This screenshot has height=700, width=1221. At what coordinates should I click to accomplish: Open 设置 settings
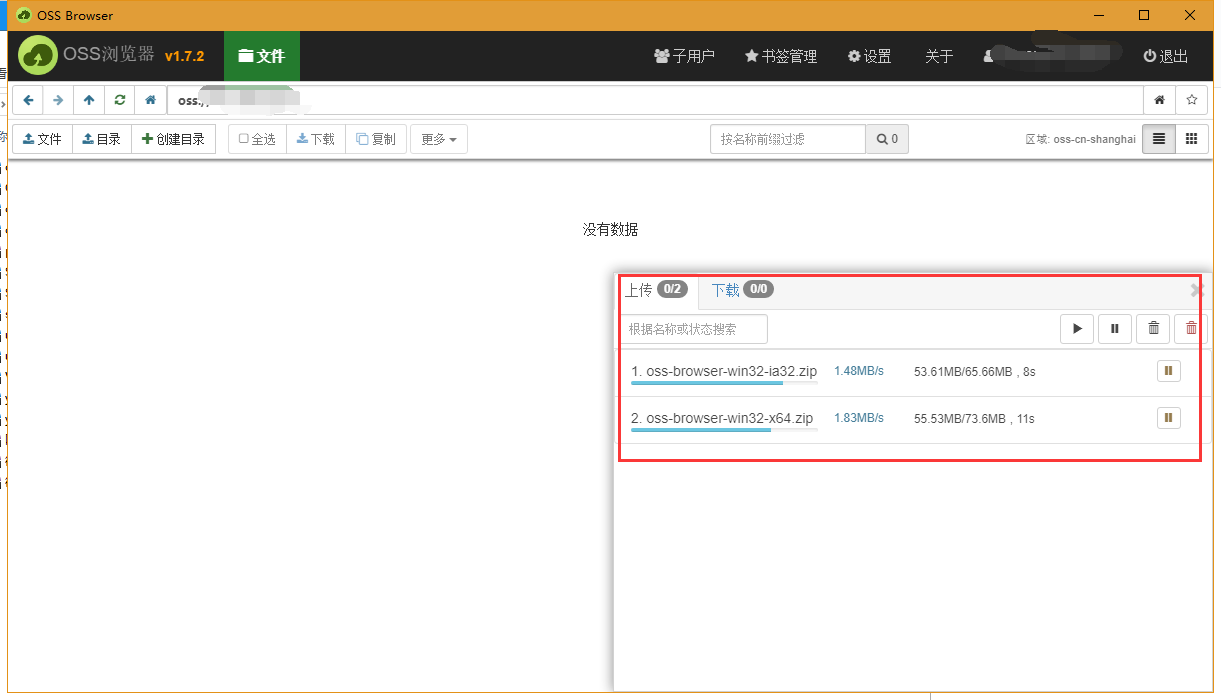tap(869, 56)
